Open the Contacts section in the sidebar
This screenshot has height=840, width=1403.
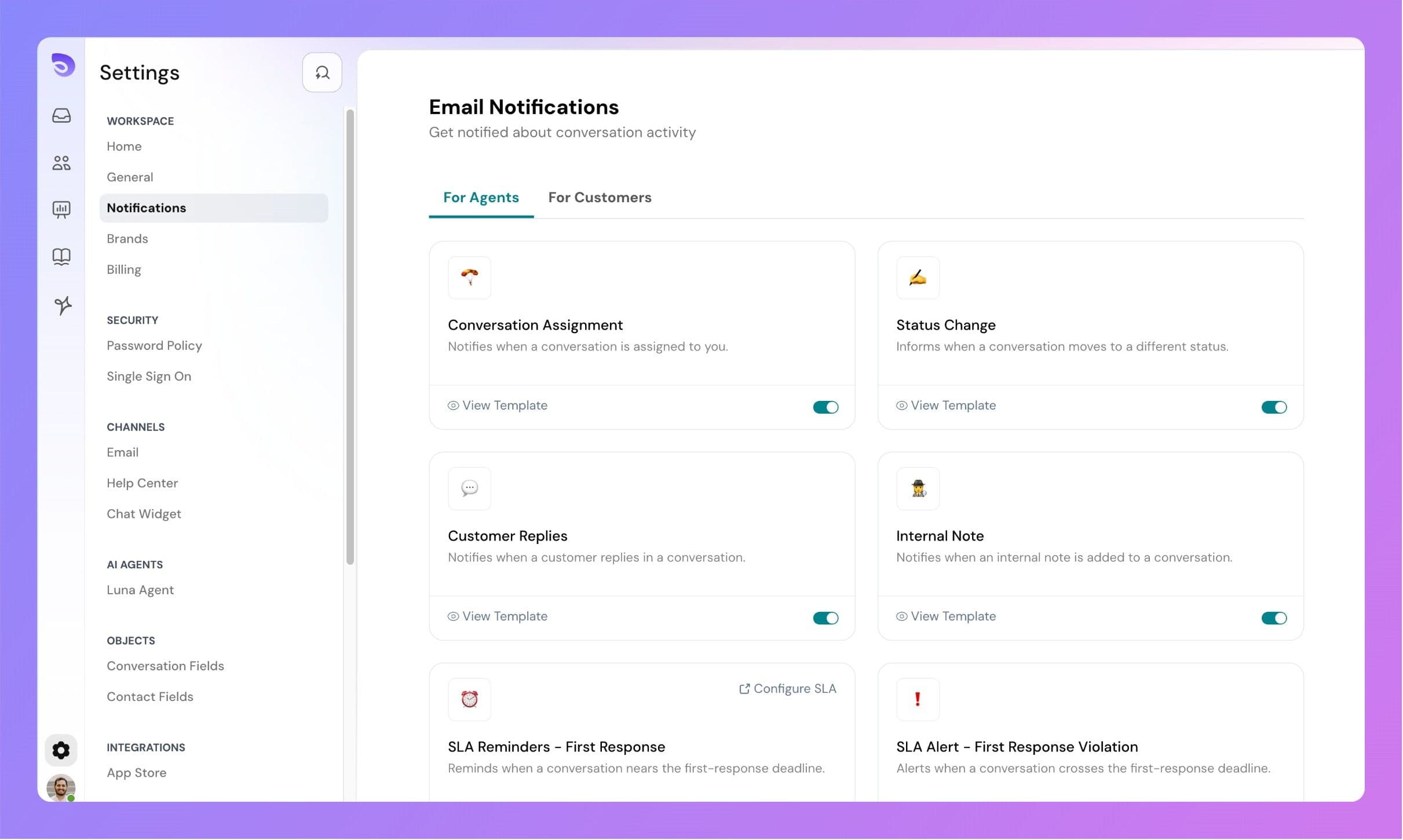coord(61,163)
